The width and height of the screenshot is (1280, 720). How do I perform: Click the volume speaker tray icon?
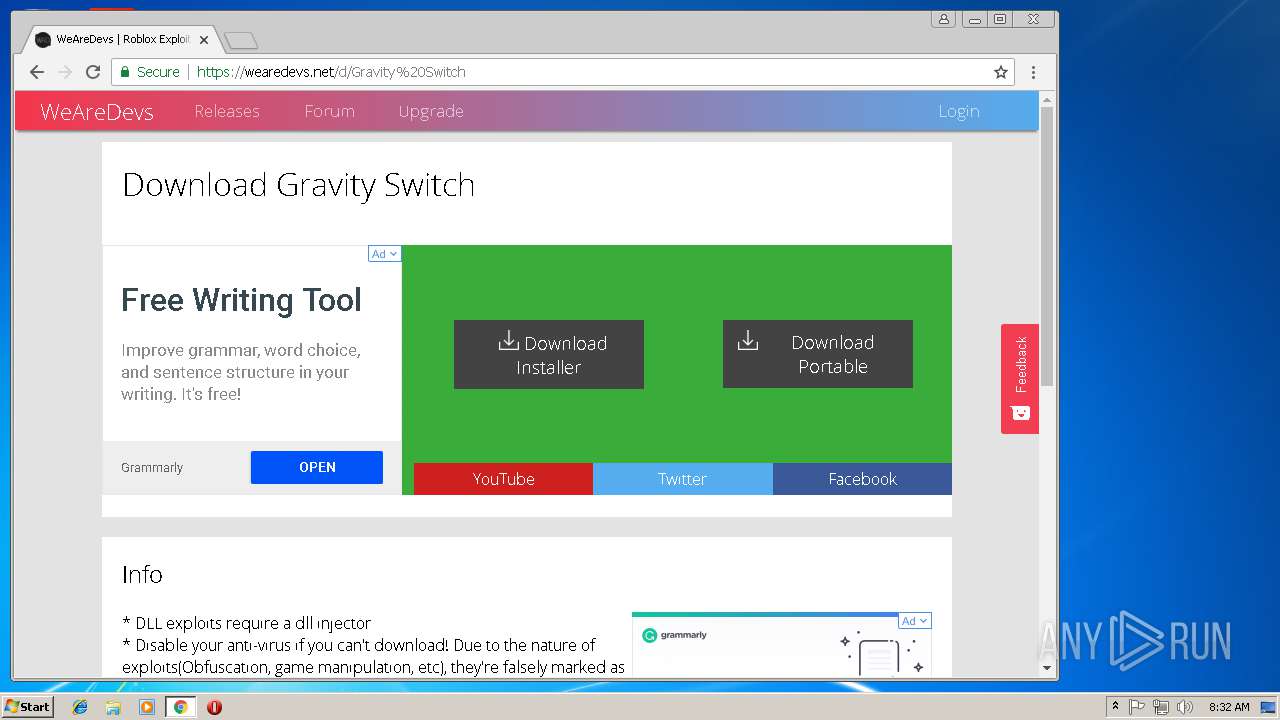click(x=1185, y=707)
